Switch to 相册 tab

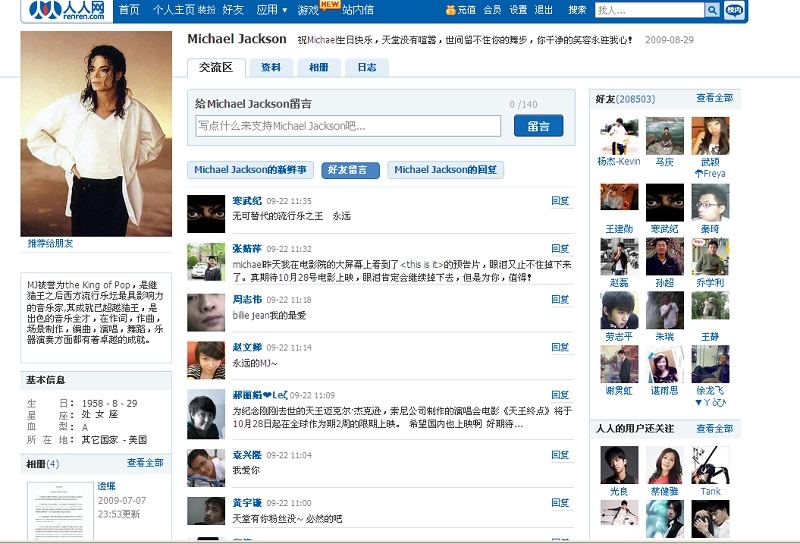(x=319, y=67)
